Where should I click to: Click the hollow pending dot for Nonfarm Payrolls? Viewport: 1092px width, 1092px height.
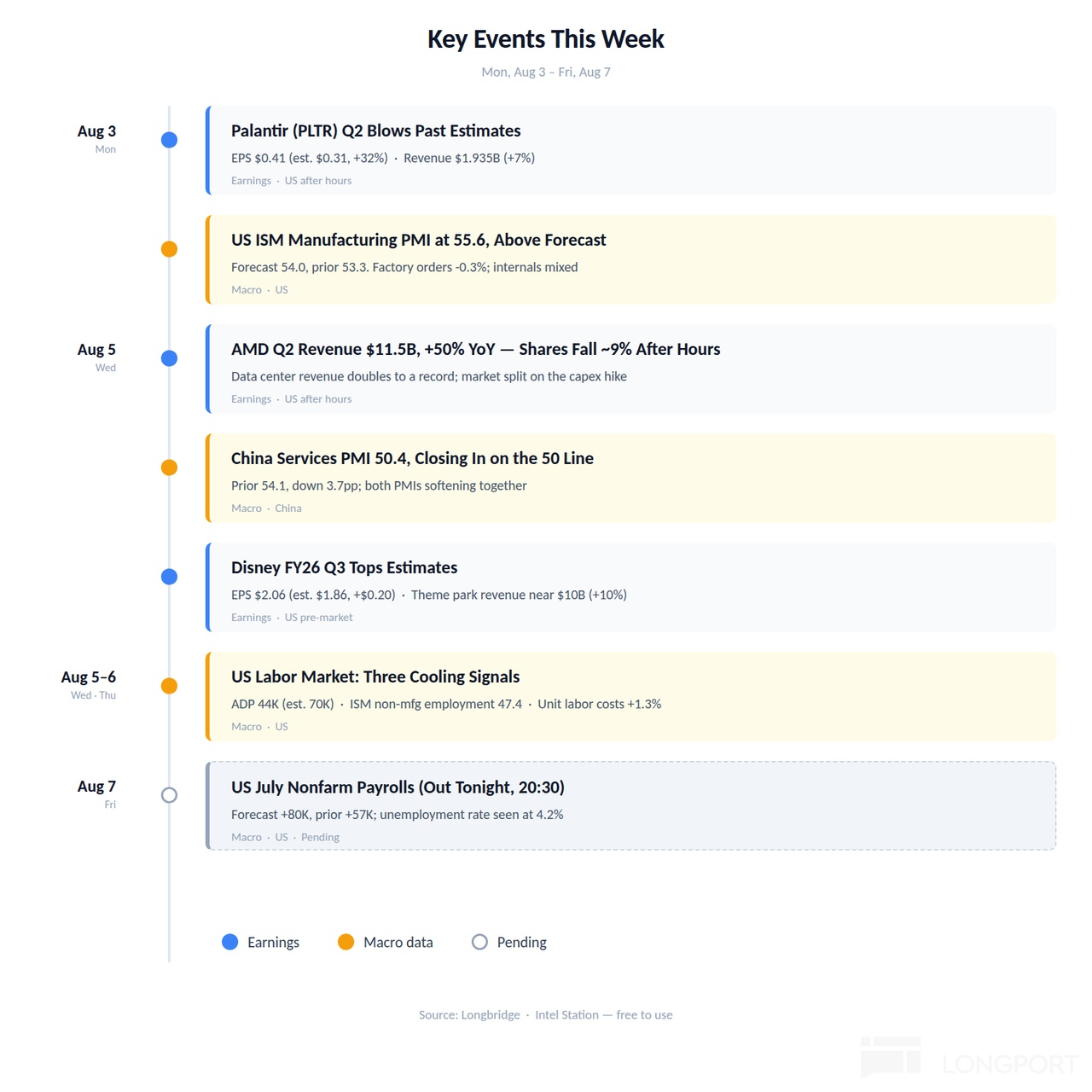169,795
